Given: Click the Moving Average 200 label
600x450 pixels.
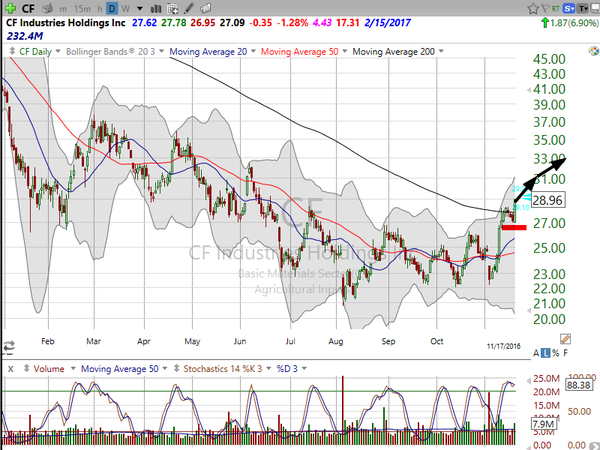Looking at the screenshot, I should [x=393, y=51].
